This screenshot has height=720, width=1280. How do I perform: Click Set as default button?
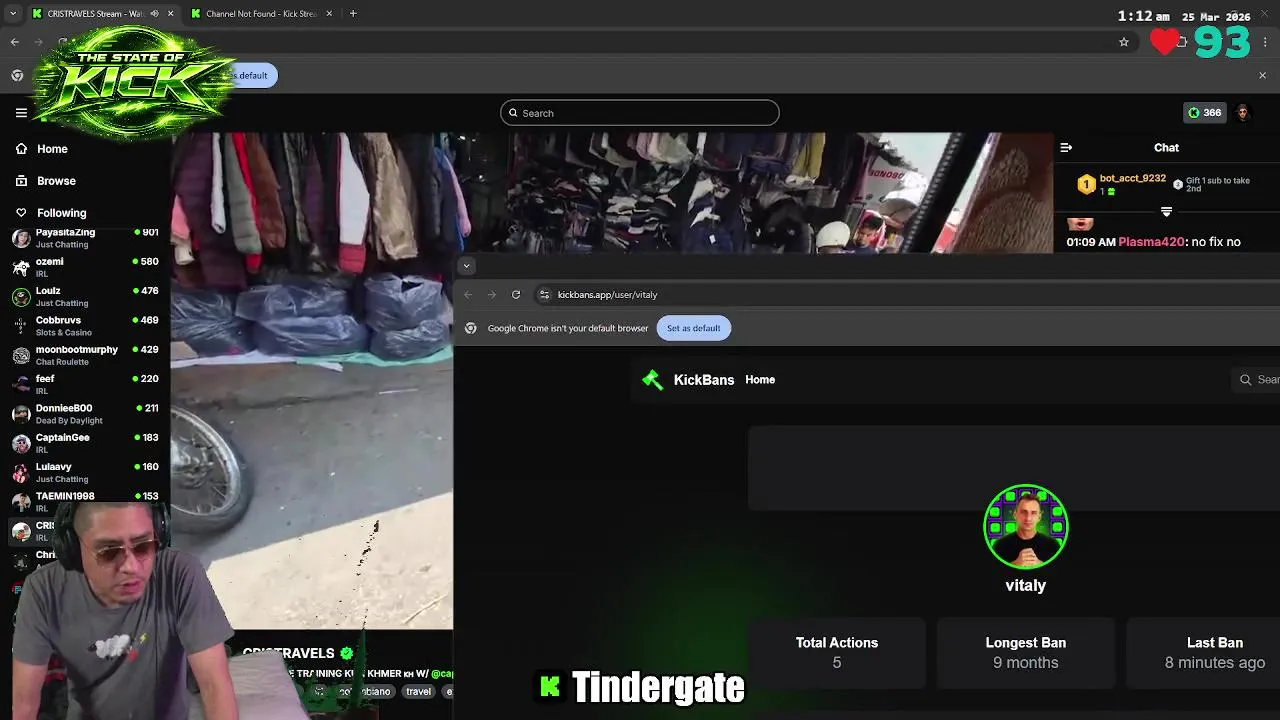[x=693, y=328]
